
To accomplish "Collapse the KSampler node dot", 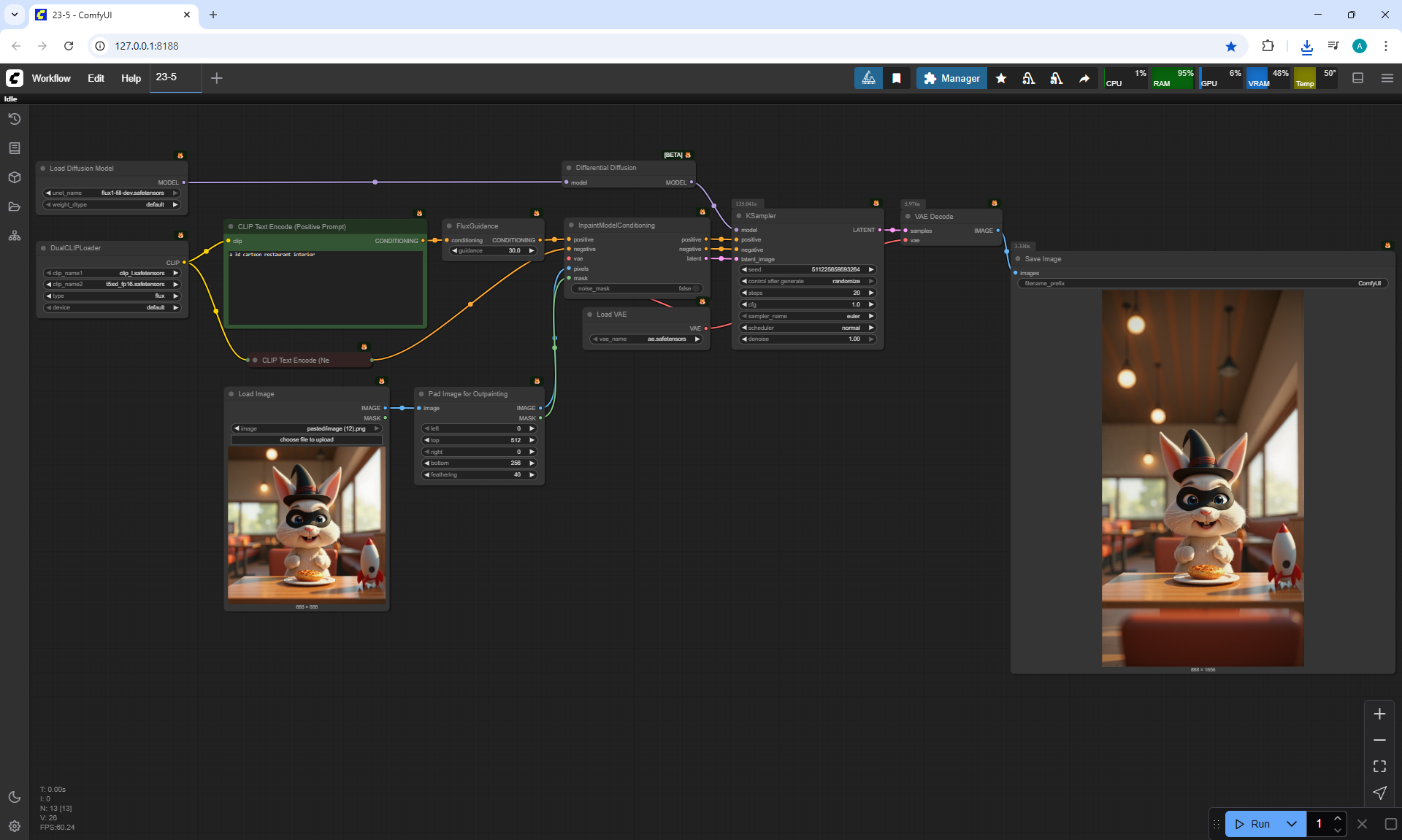I will coord(739,216).
